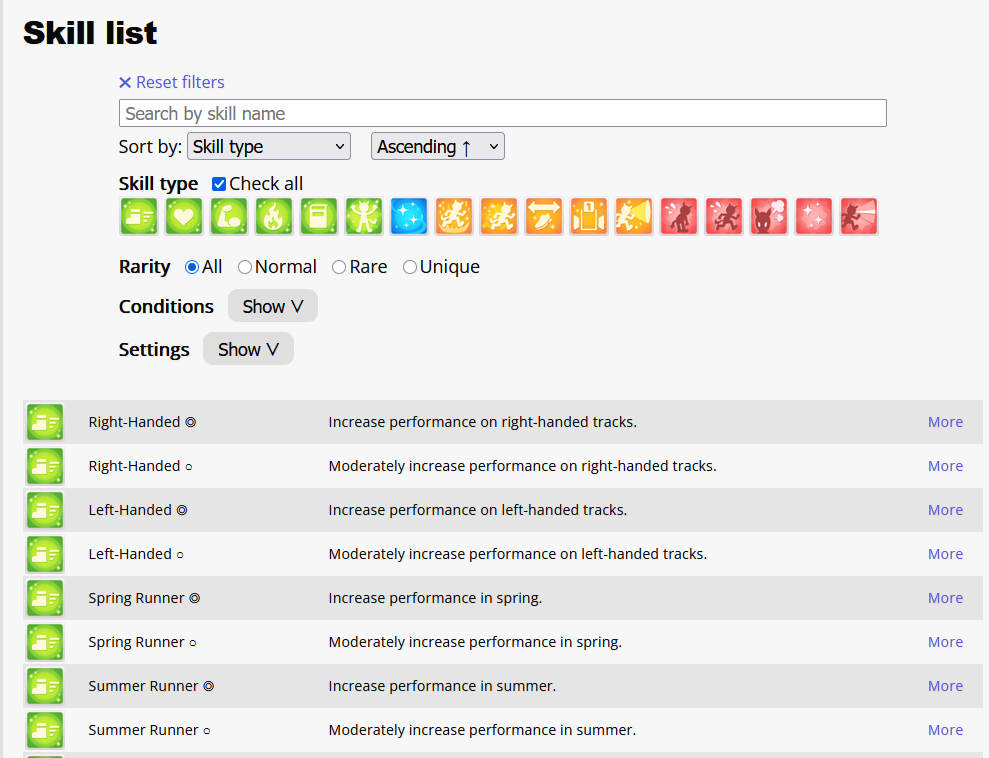Open the Sort by Skill type dropdown
Image resolution: width=989 pixels, height=758 pixels.
pos(269,146)
